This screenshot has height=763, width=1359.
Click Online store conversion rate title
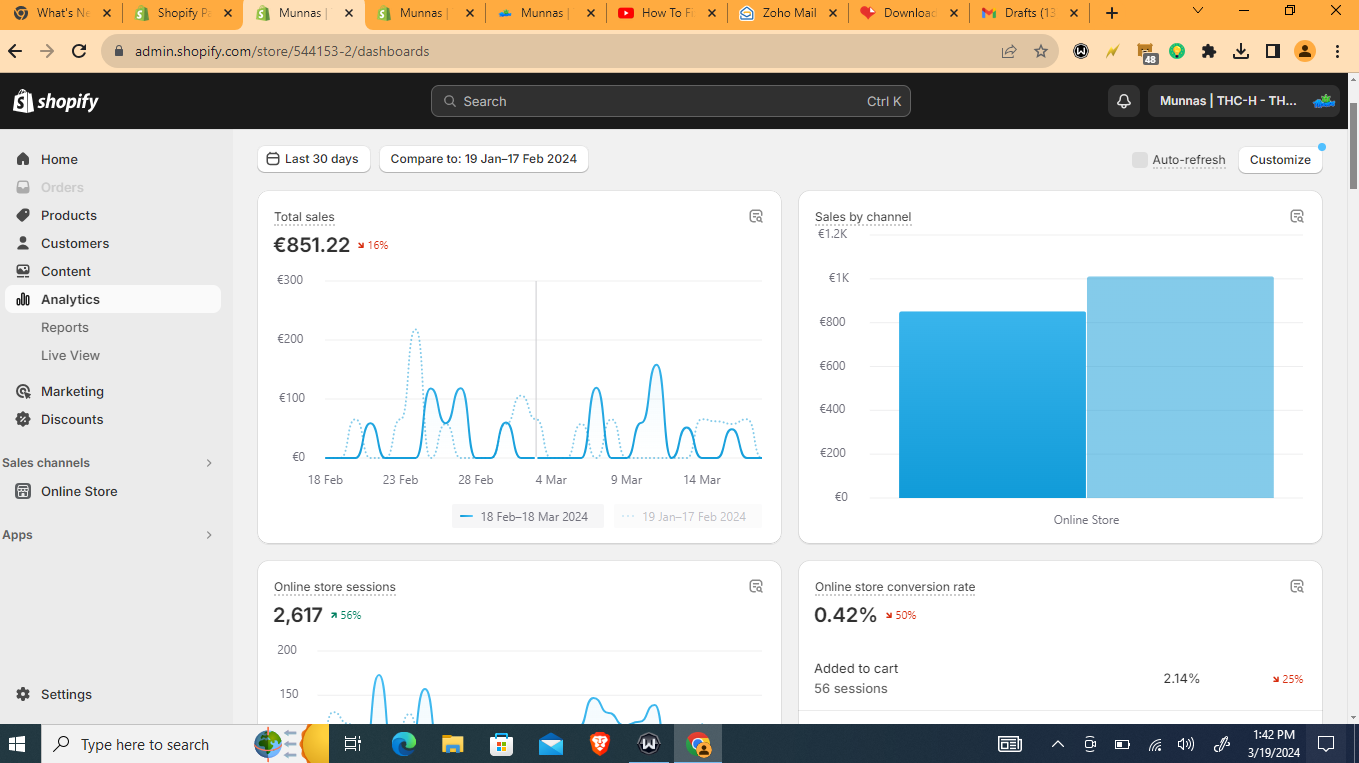coord(895,587)
